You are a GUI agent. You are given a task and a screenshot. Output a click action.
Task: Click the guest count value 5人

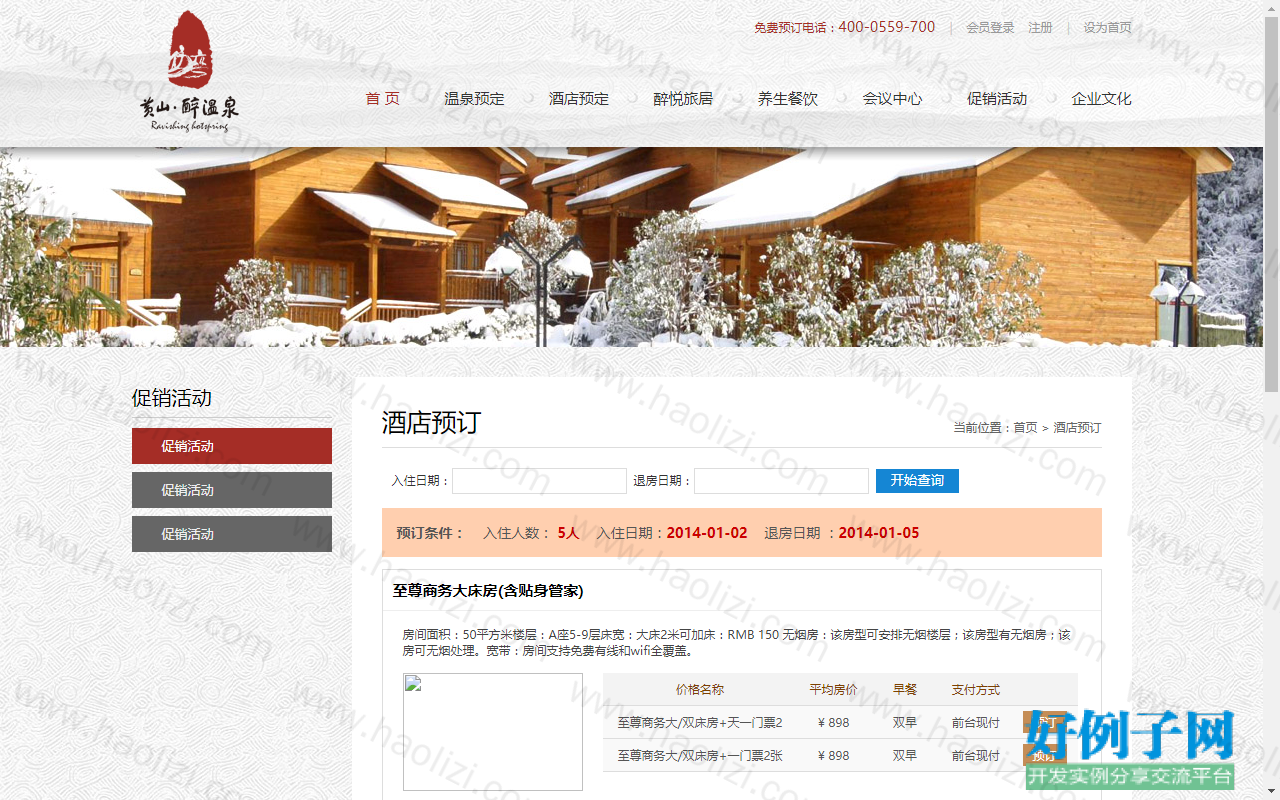[x=569, y=533]
